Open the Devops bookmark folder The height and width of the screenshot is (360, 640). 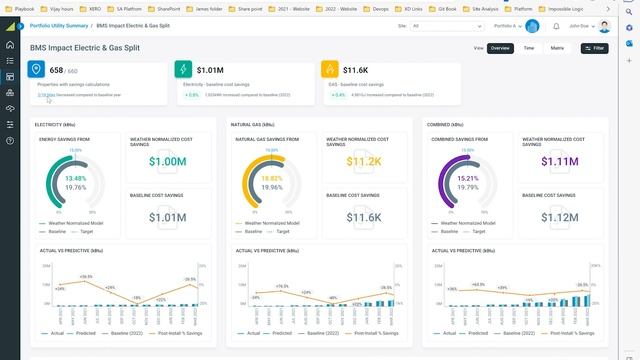click(x=376, y=9)
